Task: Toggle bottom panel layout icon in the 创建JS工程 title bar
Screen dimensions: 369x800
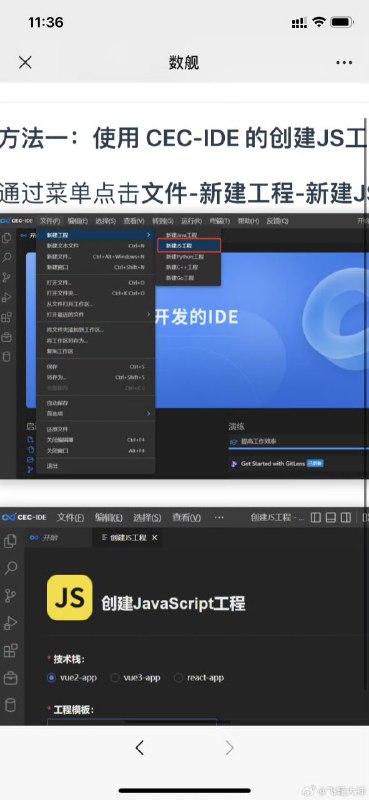Action: point(331,517)
